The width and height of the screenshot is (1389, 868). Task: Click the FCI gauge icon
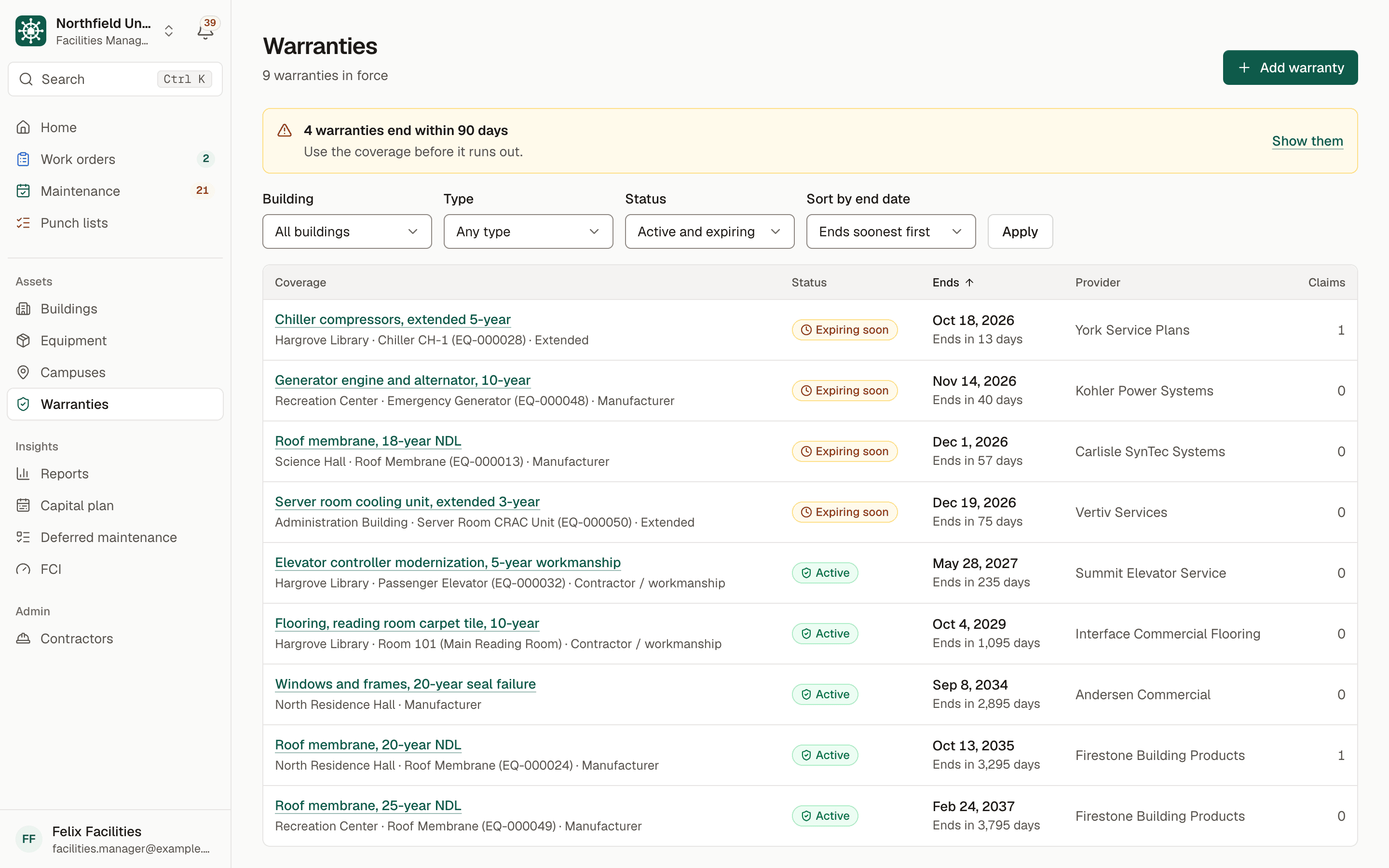click(x=23, y=570)
